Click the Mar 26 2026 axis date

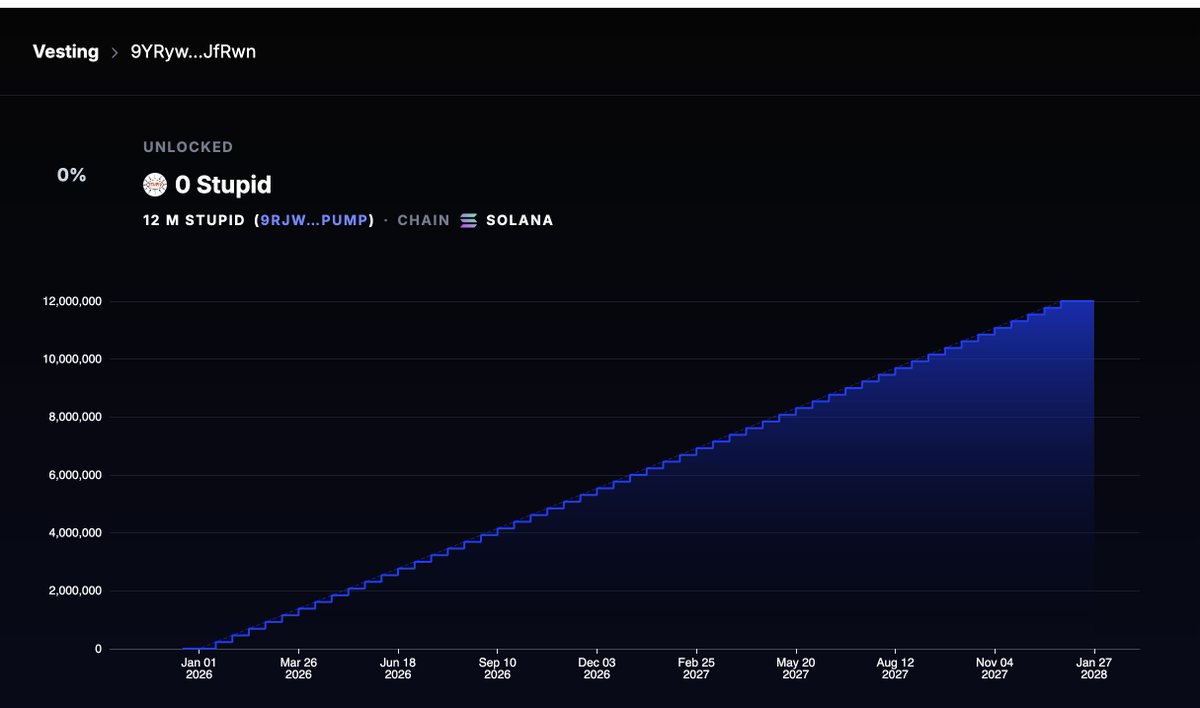[x=298, y=668]
